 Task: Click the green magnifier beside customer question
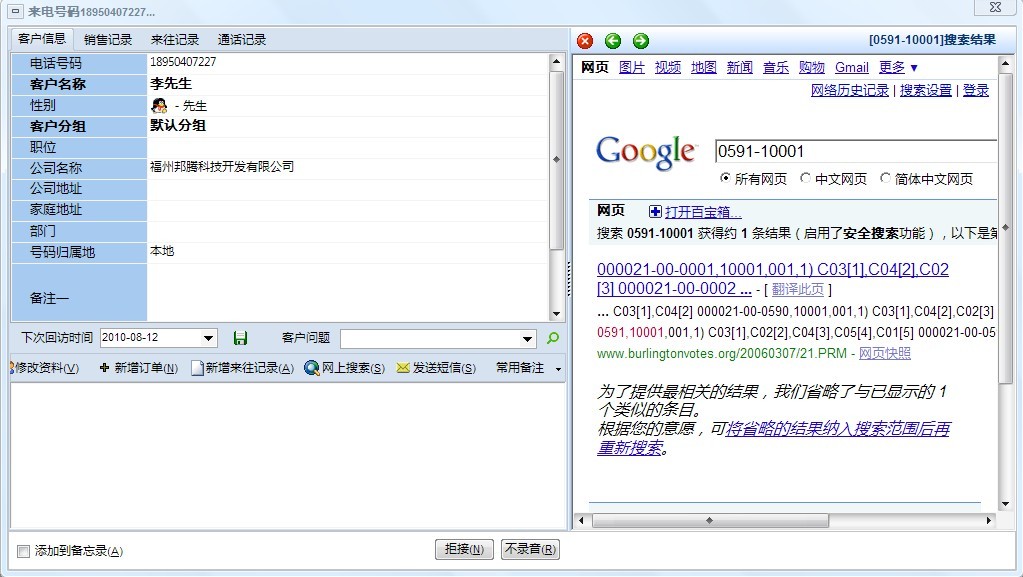pos(553,338)
